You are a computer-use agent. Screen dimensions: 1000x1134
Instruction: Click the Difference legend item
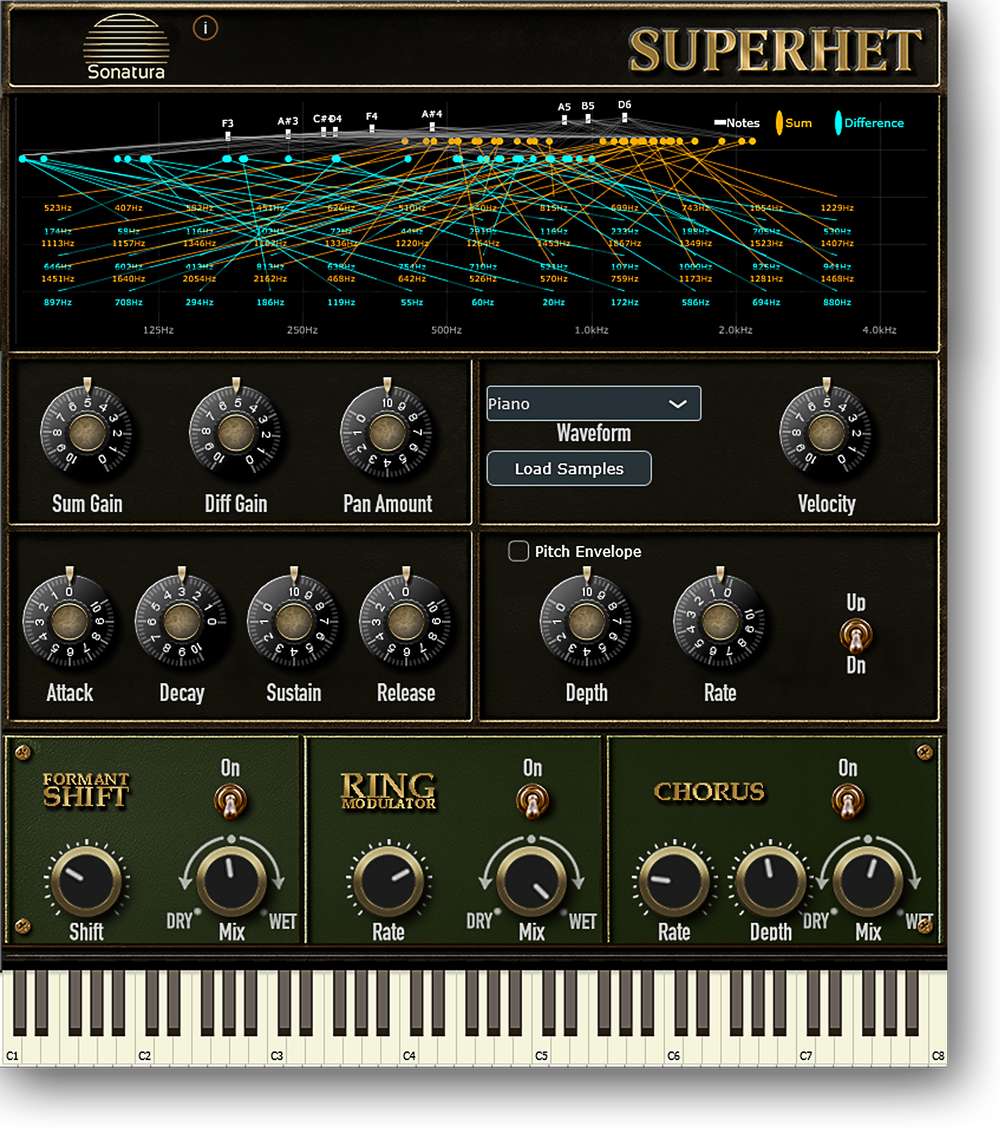(x=869, y=123)
